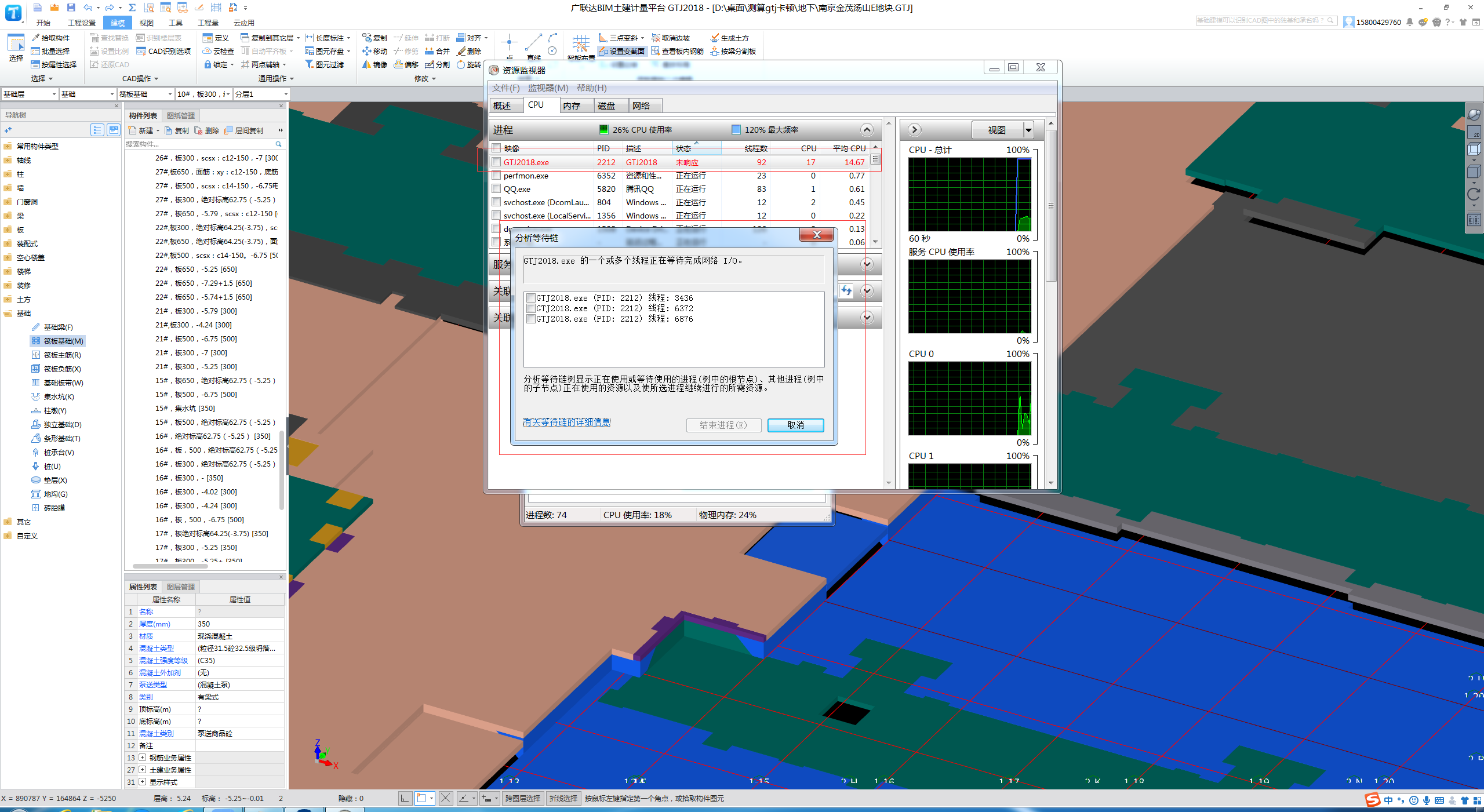Click 生成土方 generate earthwork tool
The height and width of the screenshot is (812, 1484).
pyautogui.click(x=729, y=38)
